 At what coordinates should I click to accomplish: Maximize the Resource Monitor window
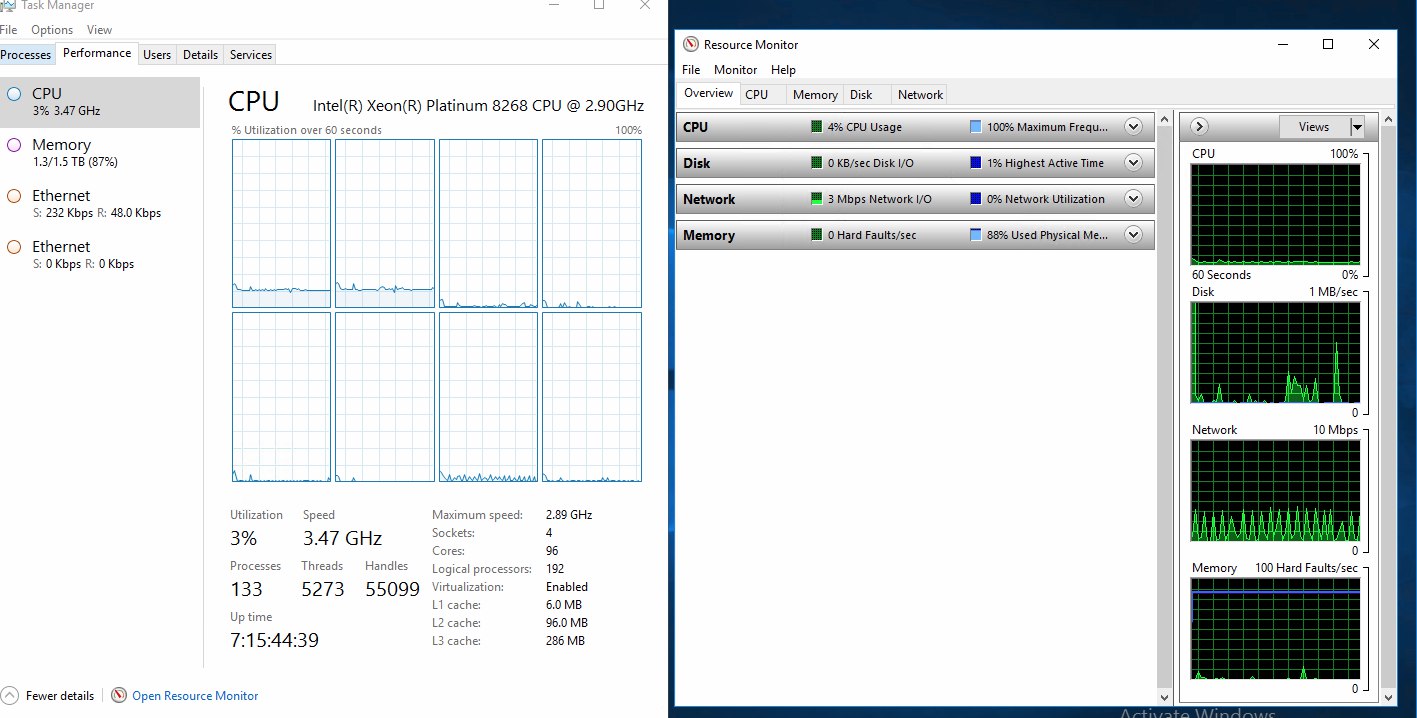tap(1328, 44)
